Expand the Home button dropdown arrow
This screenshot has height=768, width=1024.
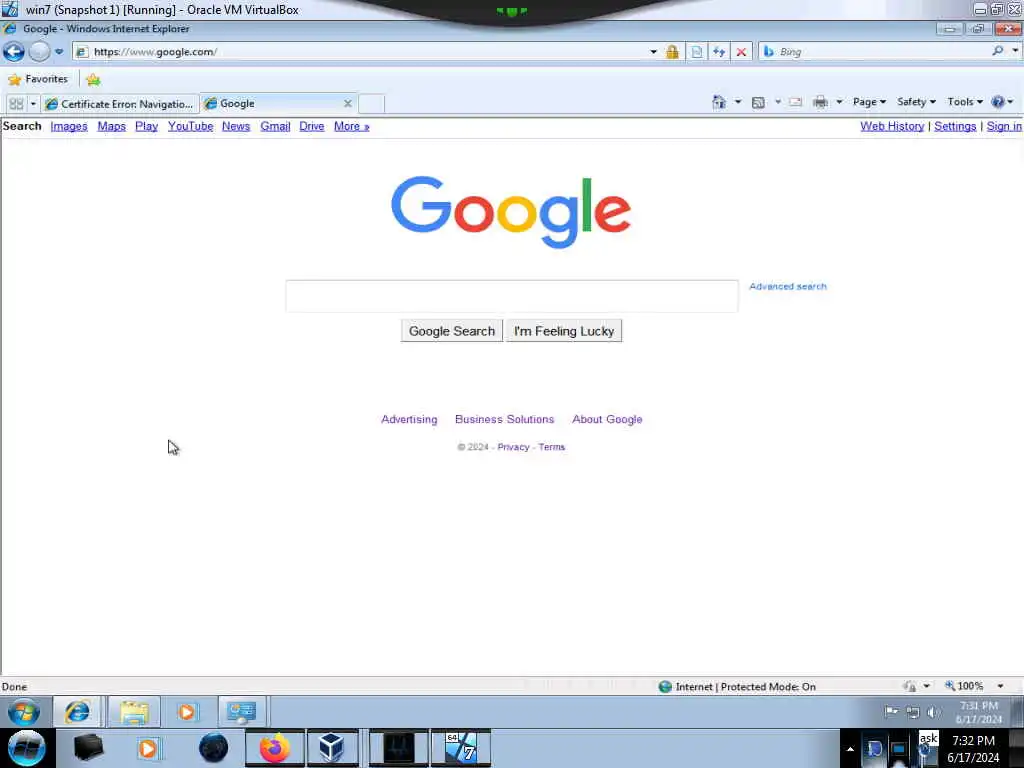click(x=738, y=102)
